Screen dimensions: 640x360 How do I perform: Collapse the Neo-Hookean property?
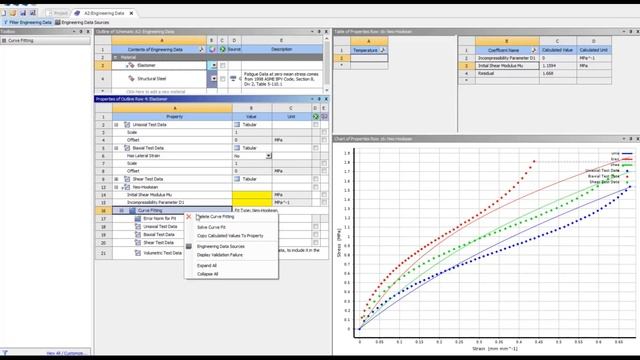pos(116,187)
